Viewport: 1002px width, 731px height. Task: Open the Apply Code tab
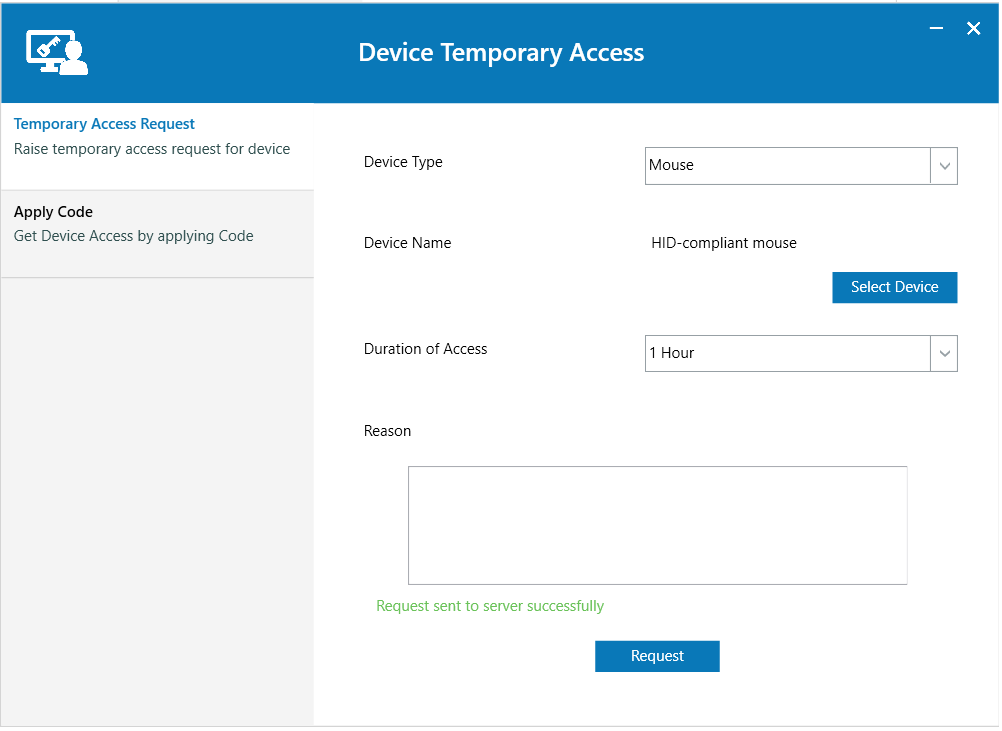(x=54, y=212)
